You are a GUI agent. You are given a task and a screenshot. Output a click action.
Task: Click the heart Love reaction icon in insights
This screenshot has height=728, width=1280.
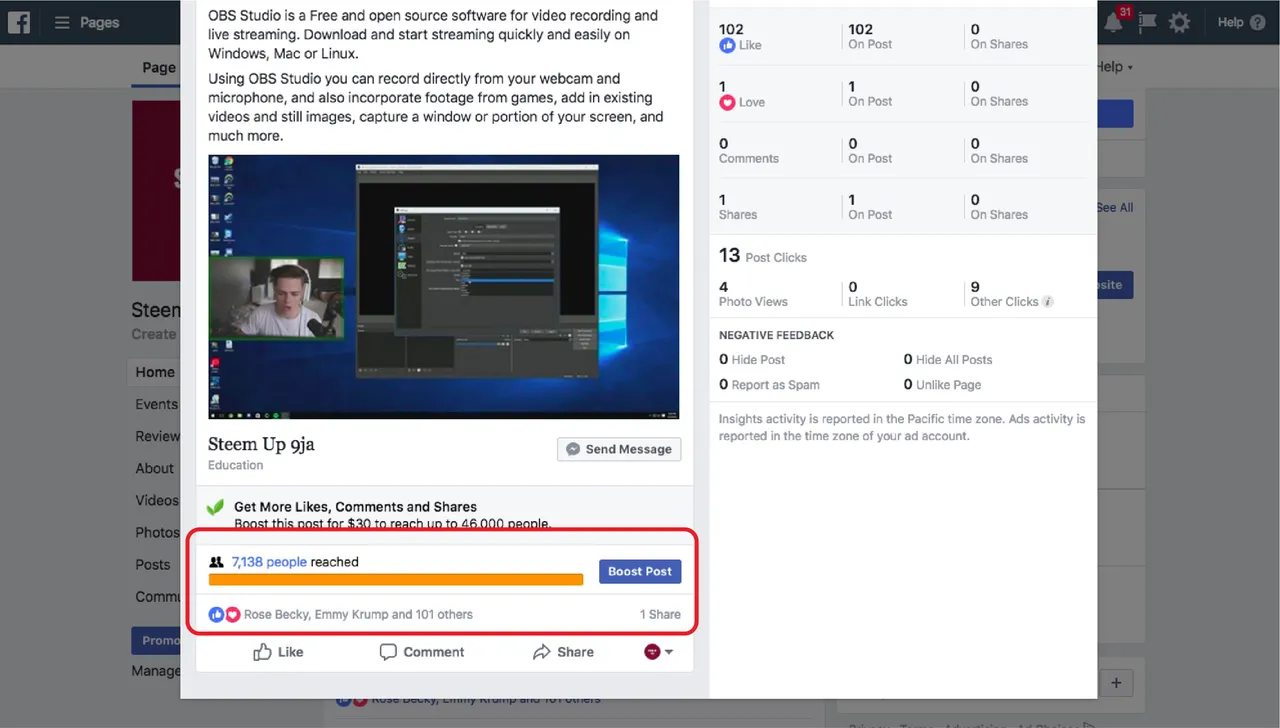(727, 102)
